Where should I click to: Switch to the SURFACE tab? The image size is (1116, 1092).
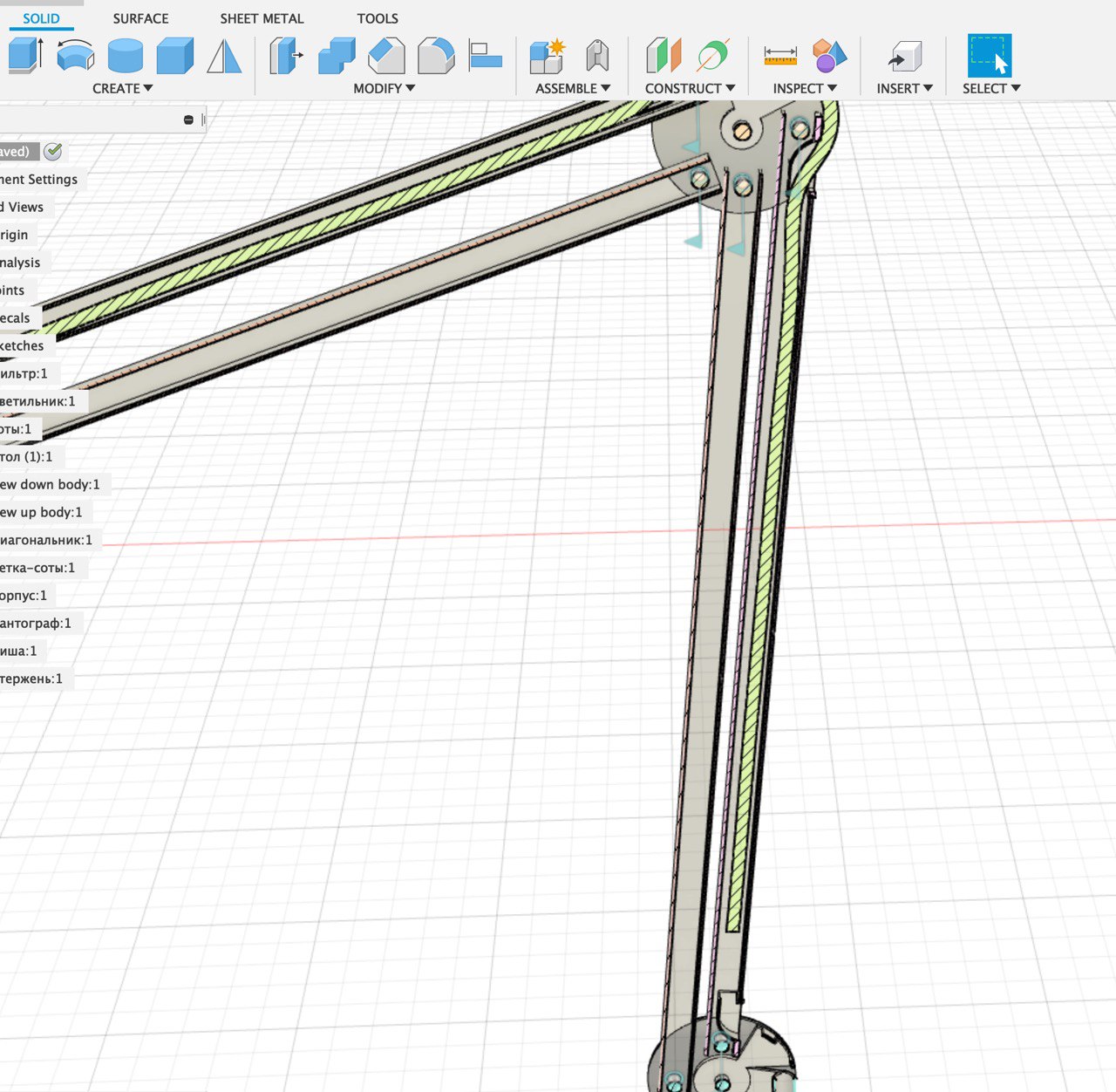140,18
